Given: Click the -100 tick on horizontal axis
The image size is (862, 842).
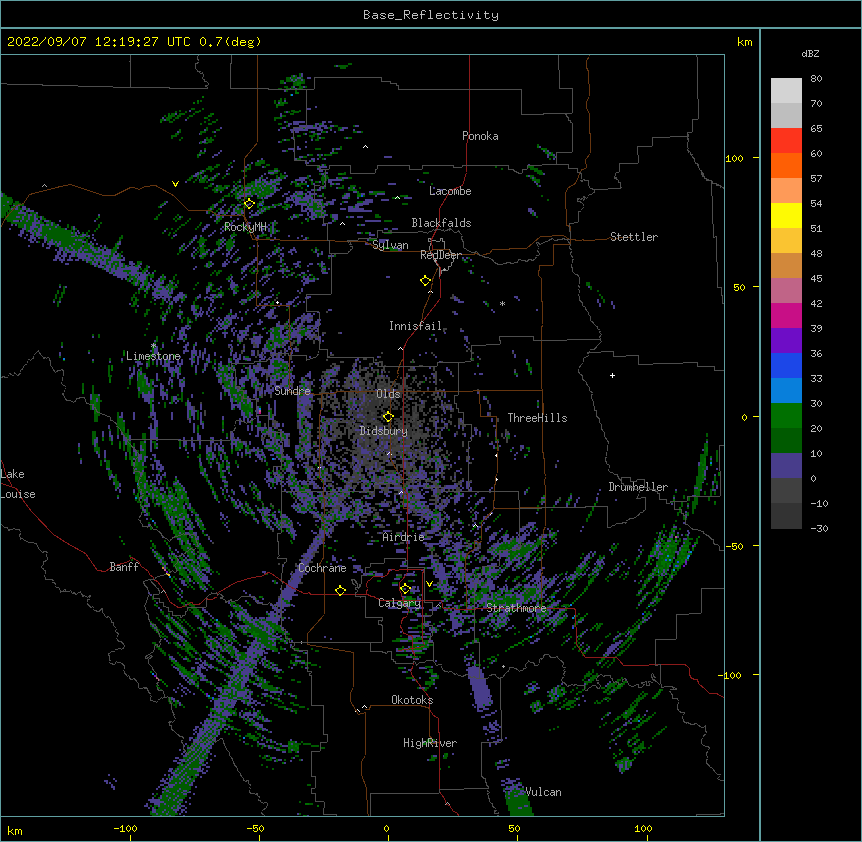Looking at the screenshot, I should click(125, 829).
